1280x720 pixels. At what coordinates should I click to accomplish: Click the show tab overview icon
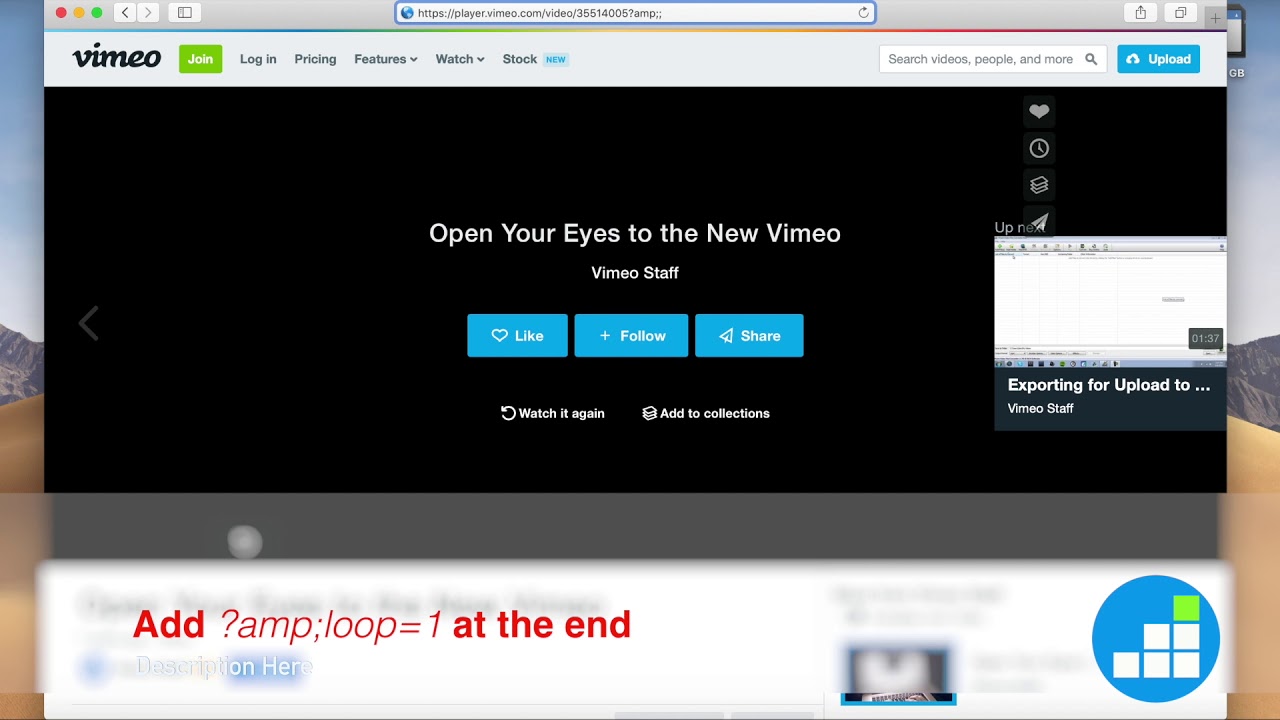pos(1181,13)
